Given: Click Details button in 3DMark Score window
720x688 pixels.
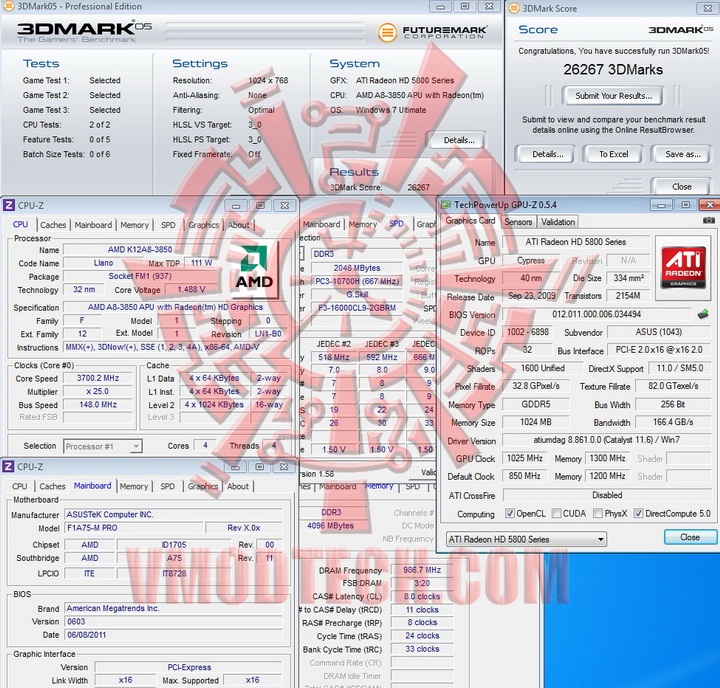Looking at the screenshot, I should 547,154.
